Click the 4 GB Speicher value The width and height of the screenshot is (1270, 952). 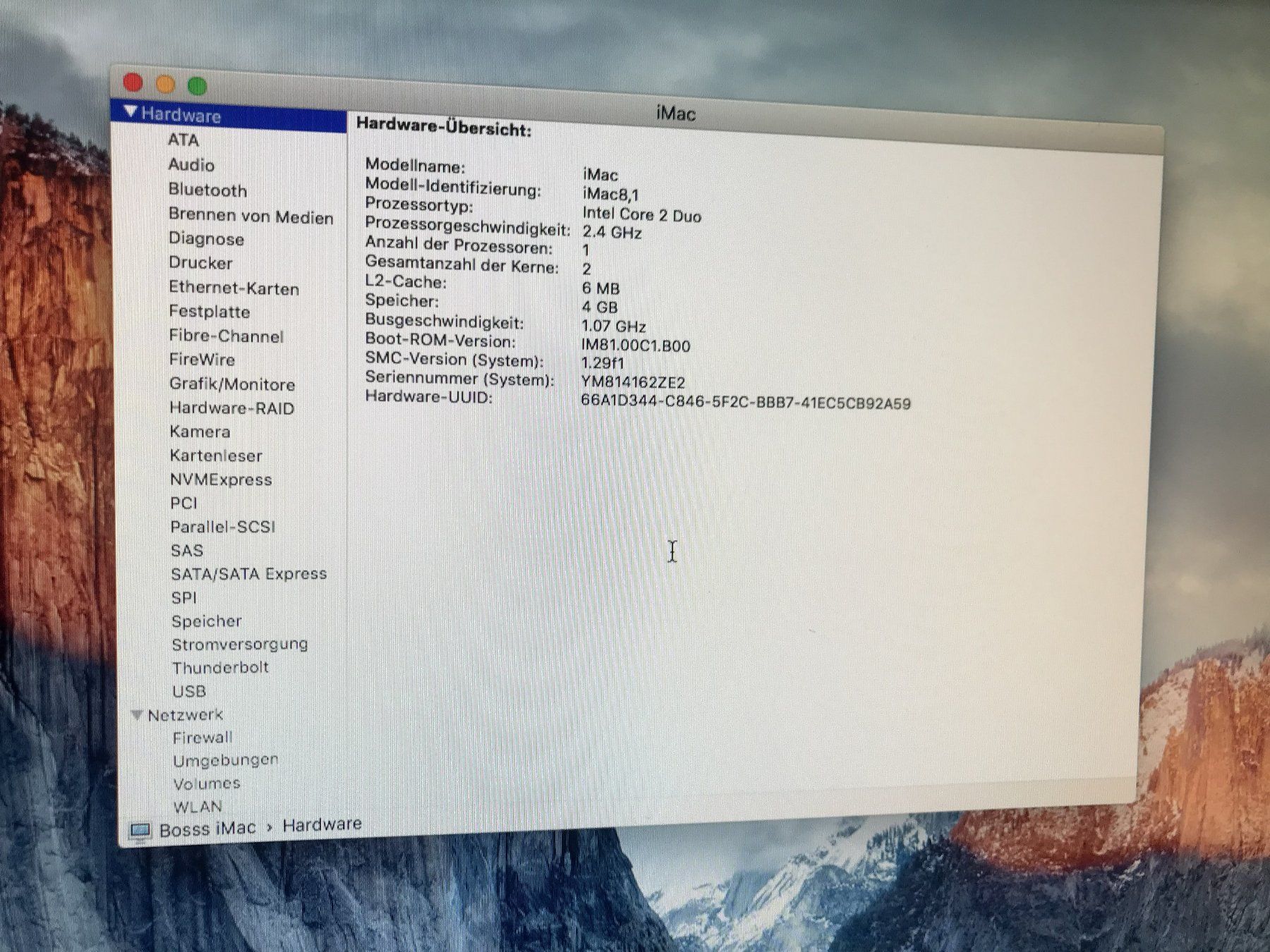(600, 307)
